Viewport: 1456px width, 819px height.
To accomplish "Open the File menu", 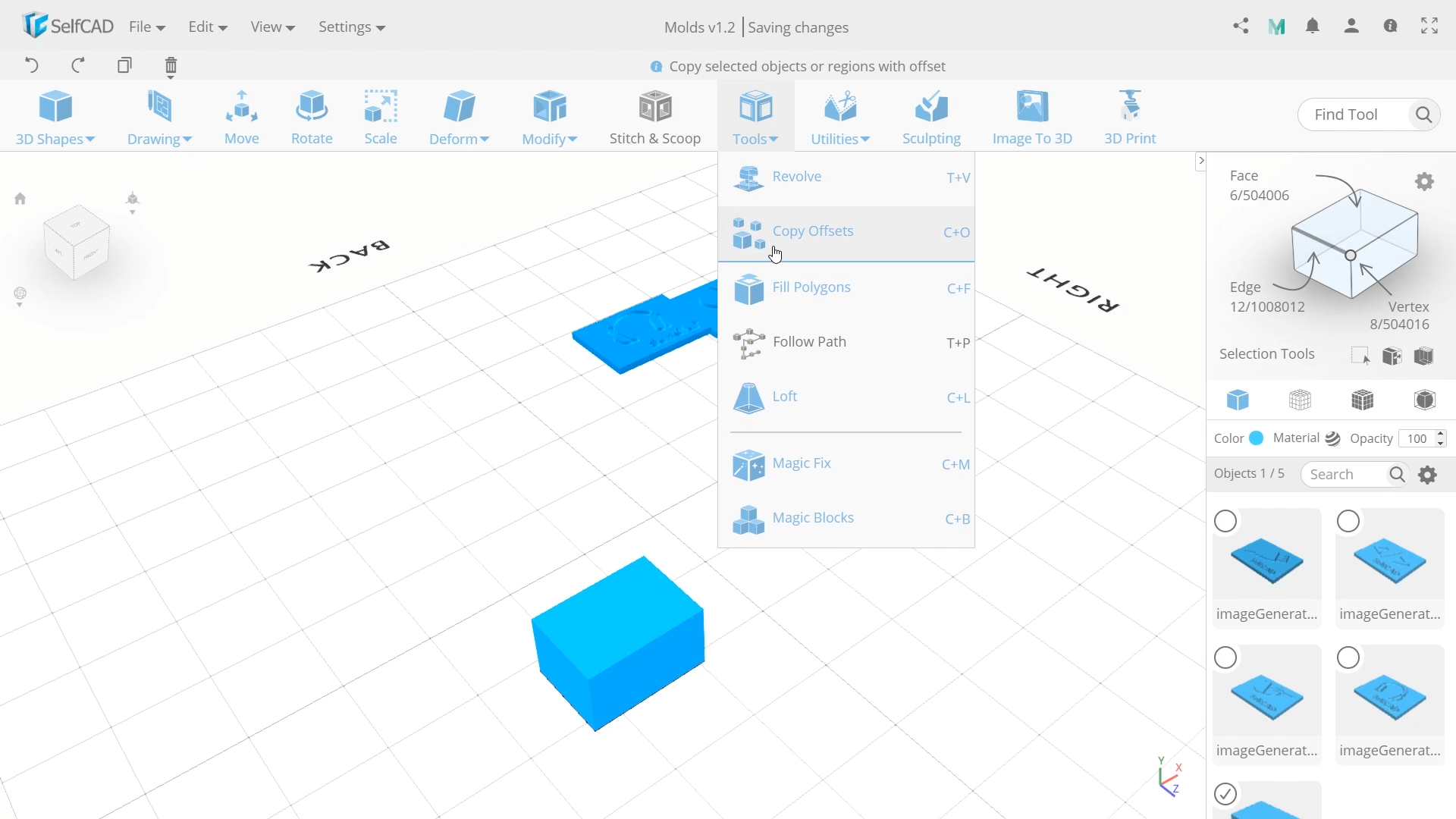I will tap(147, 27).
